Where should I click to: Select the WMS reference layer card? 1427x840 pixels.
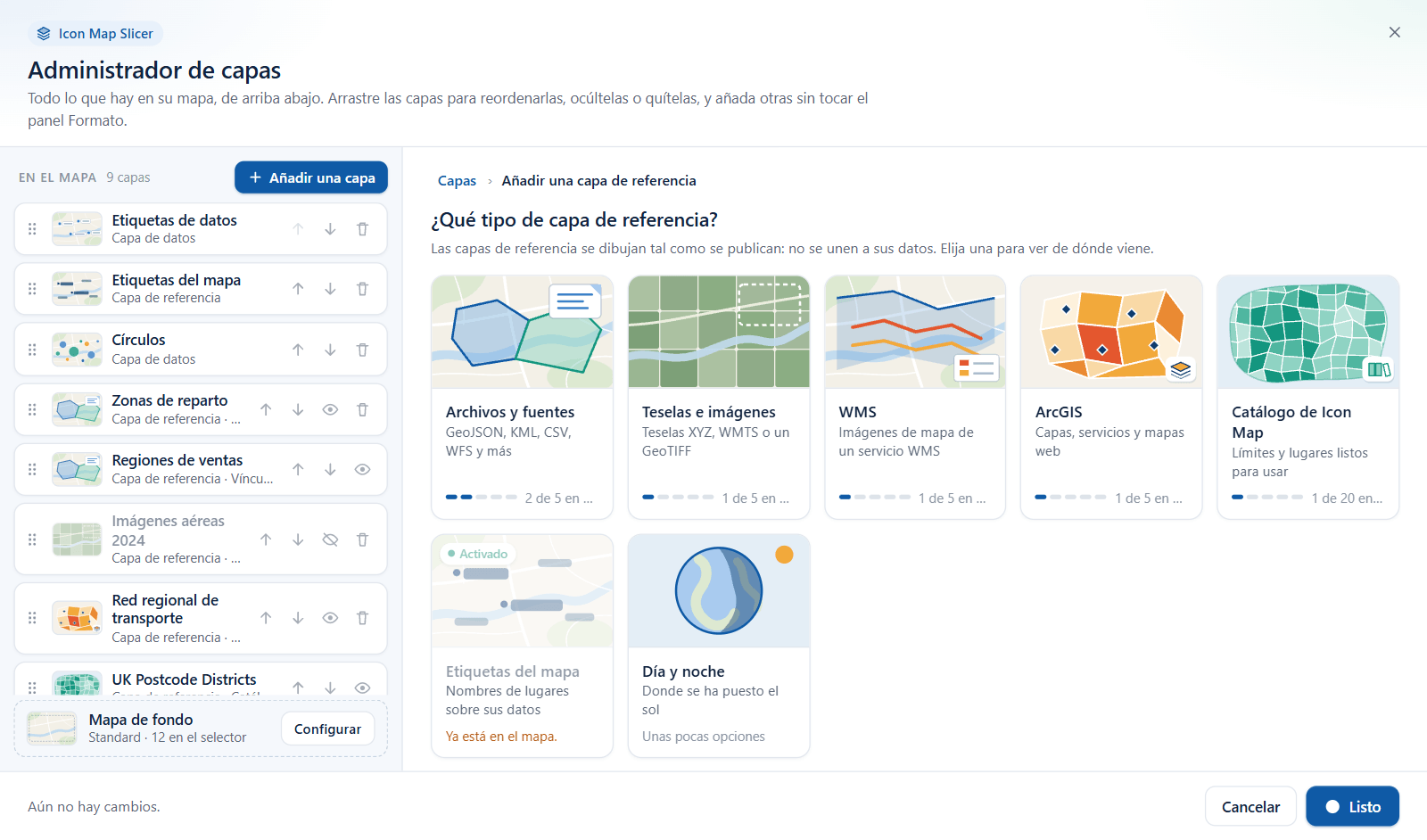pyautogui.click(x=915, y=397)
